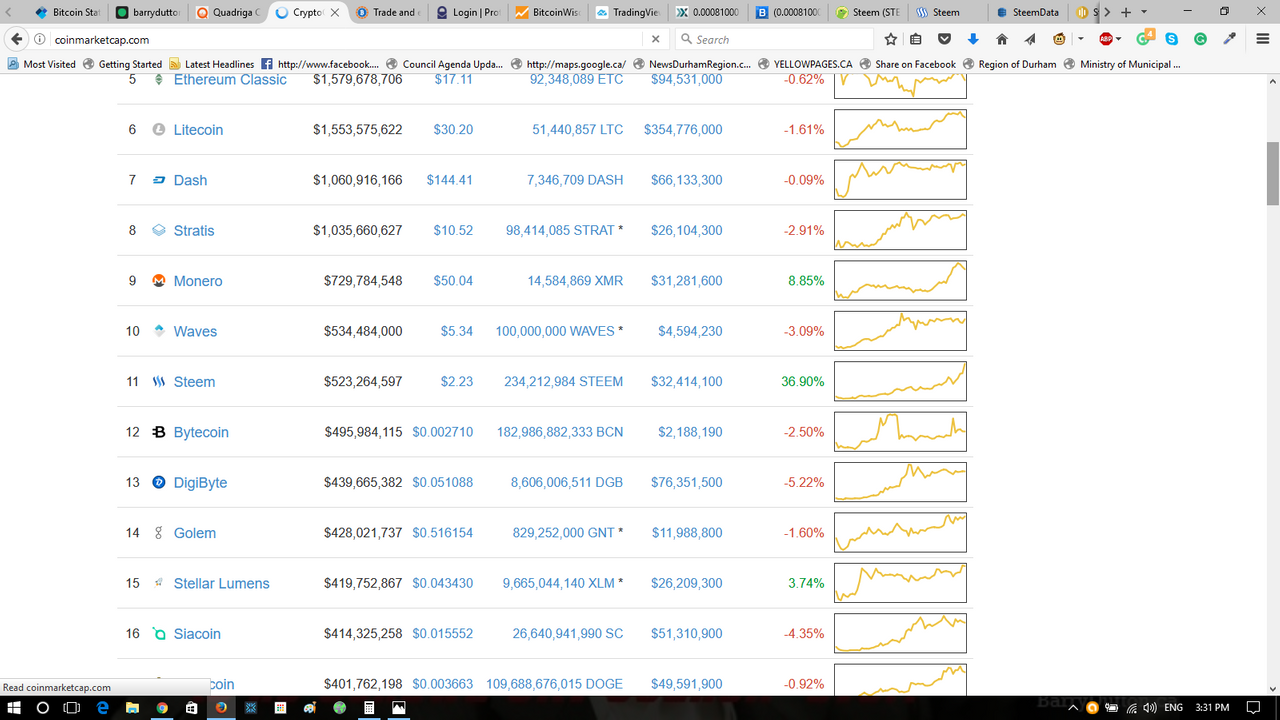The image size is (1280, 720).
Task: Click the page vertical scrollbar thumb
Action: [x=1272, y=172]
